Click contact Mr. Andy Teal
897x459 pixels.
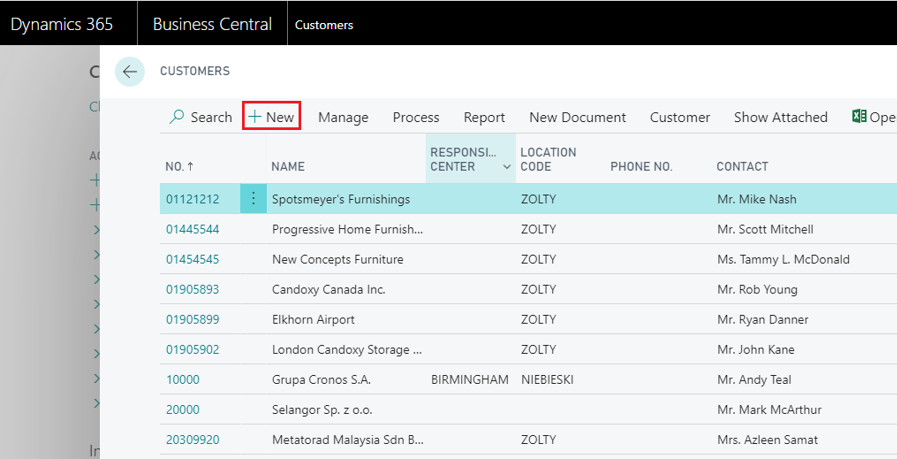(754, 379)
